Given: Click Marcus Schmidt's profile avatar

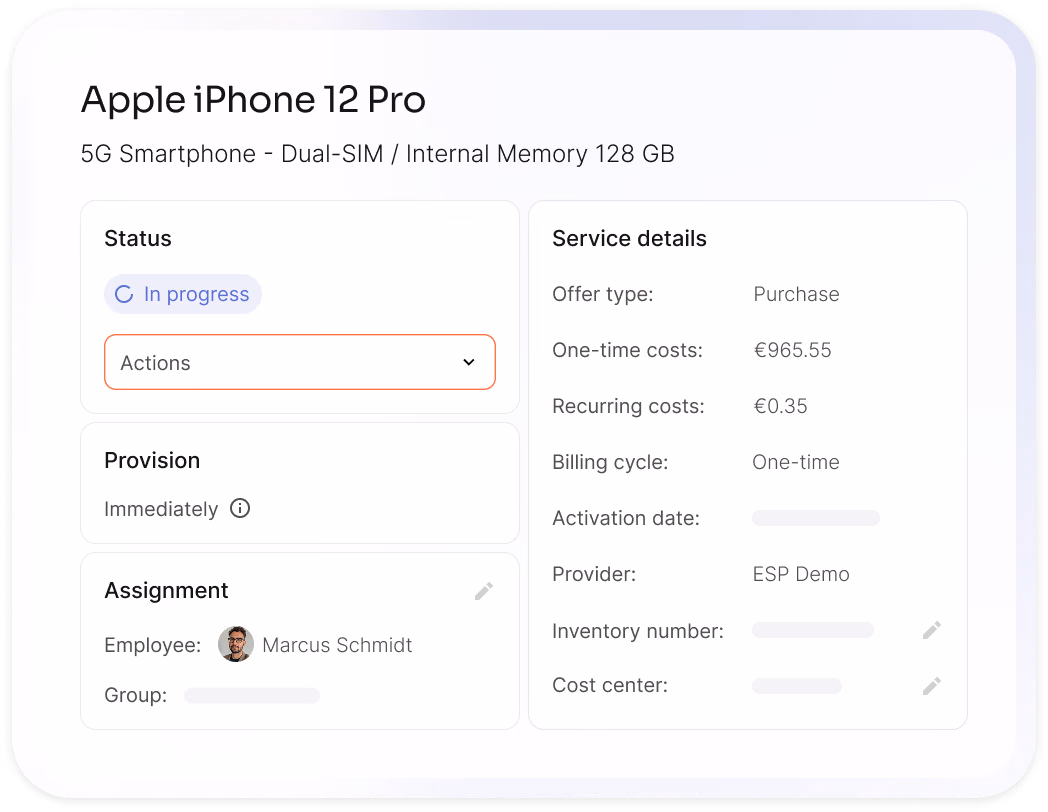Looking at the screenshot, I should coord(236,644).
